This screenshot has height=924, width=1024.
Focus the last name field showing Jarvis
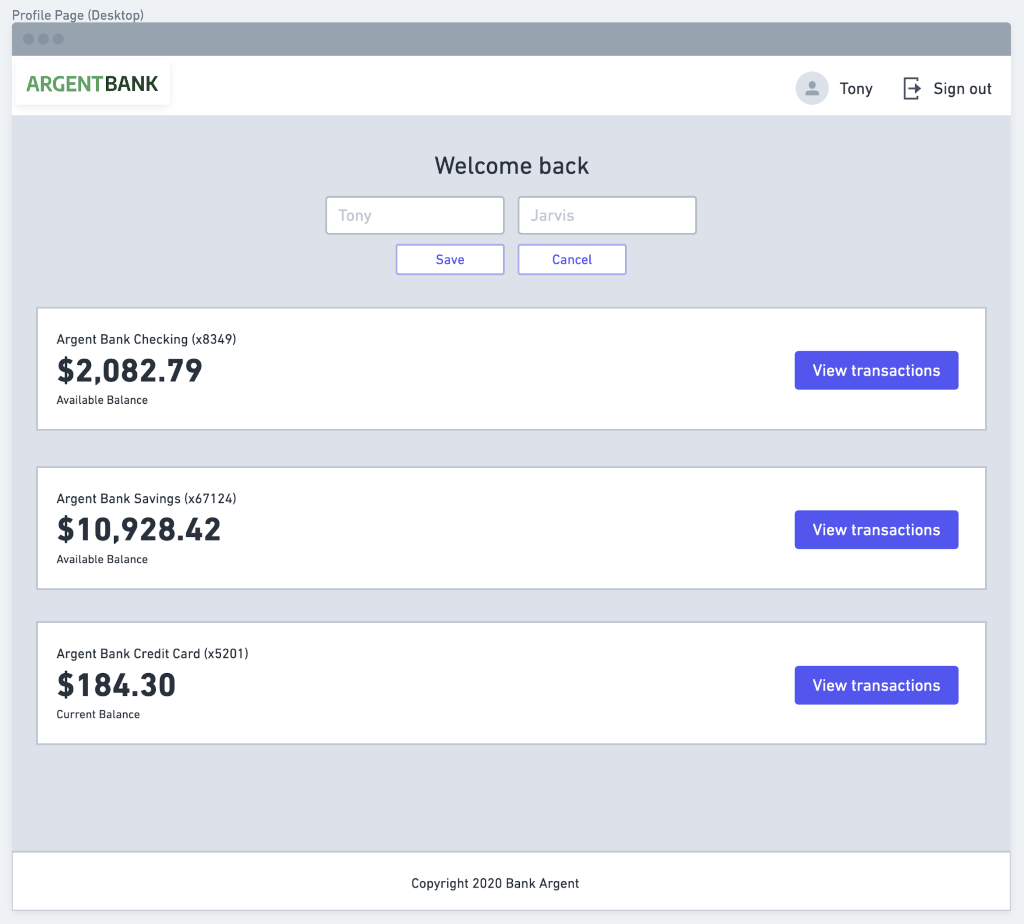pyautogui.click(x=607, y=215)
